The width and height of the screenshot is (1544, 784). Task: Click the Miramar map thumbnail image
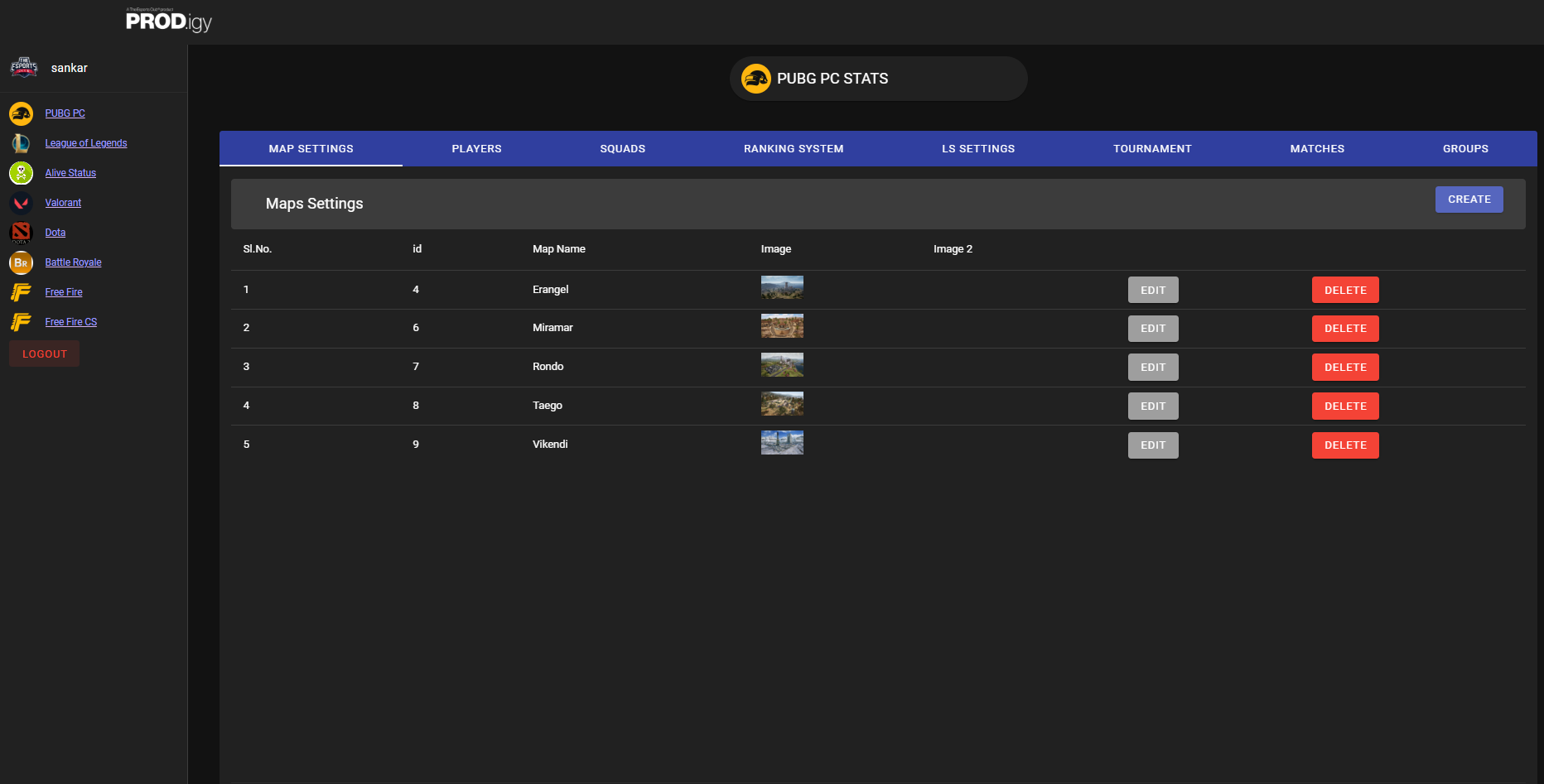(x=782, y=326)
